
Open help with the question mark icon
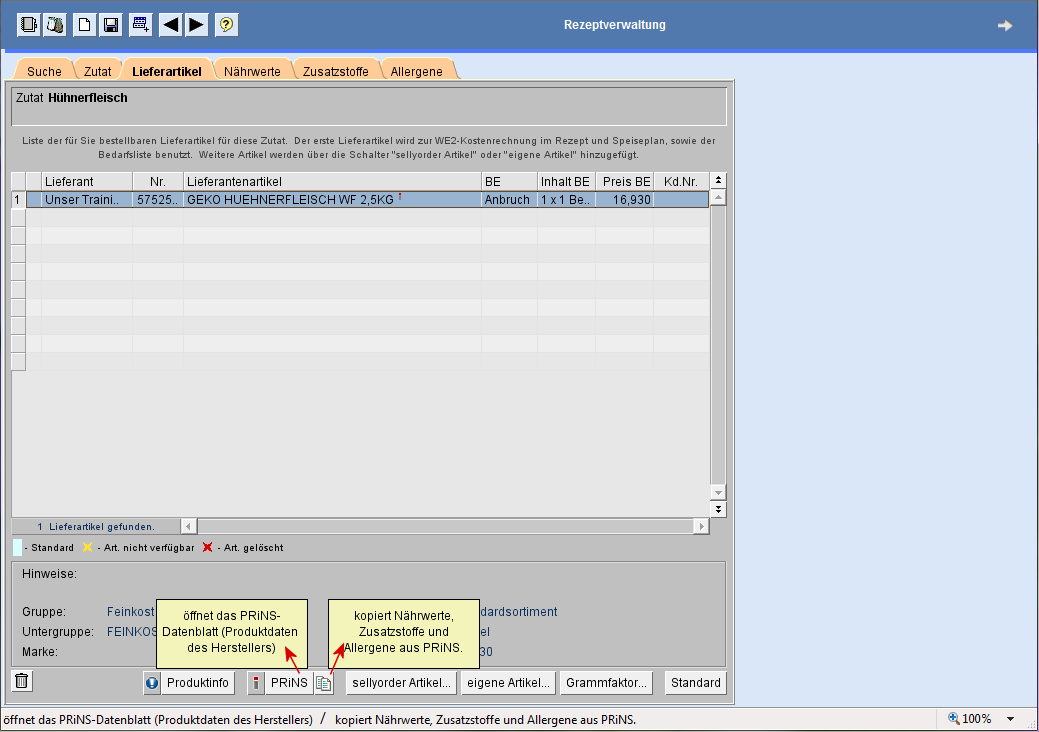(227, 25)
